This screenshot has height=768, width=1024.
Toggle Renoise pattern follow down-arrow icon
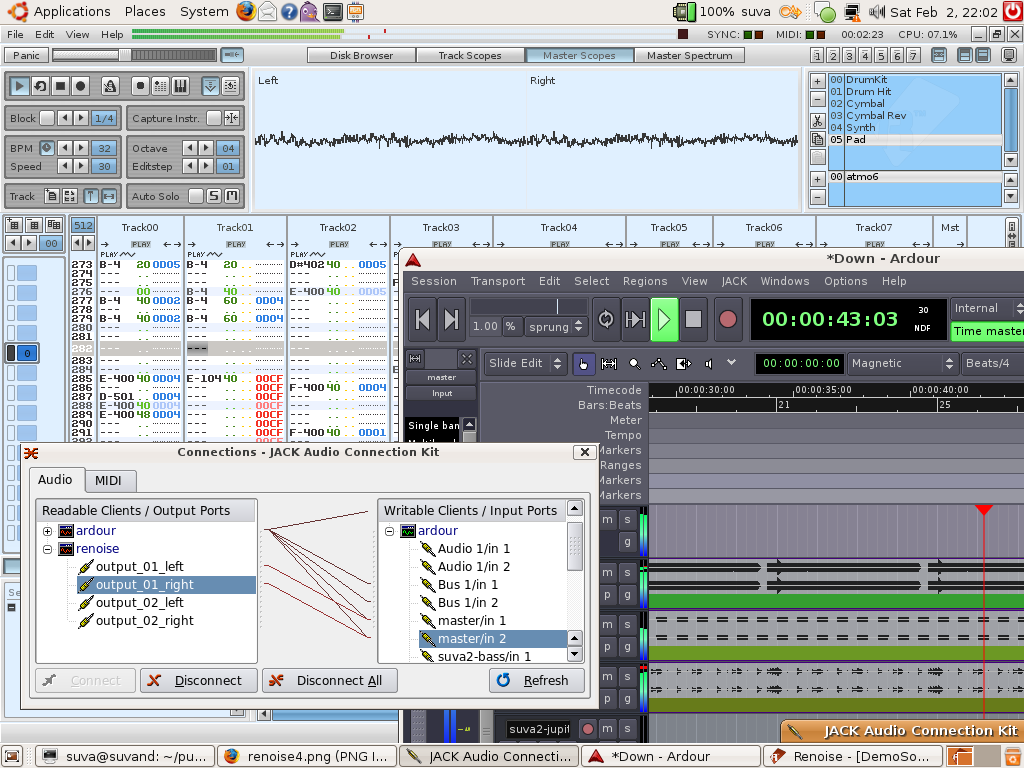(210, 86)
